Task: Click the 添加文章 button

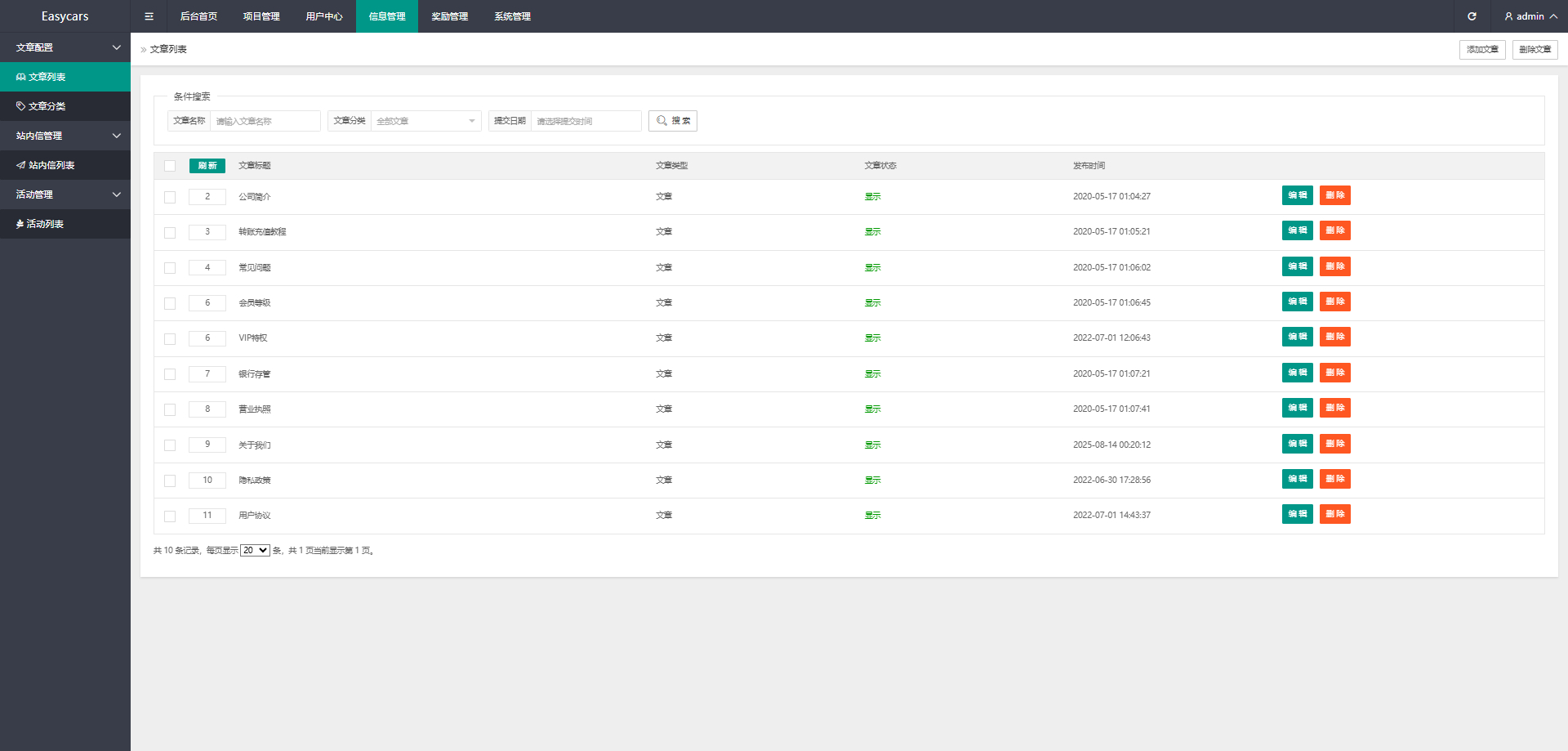Action: [1482, 50]
